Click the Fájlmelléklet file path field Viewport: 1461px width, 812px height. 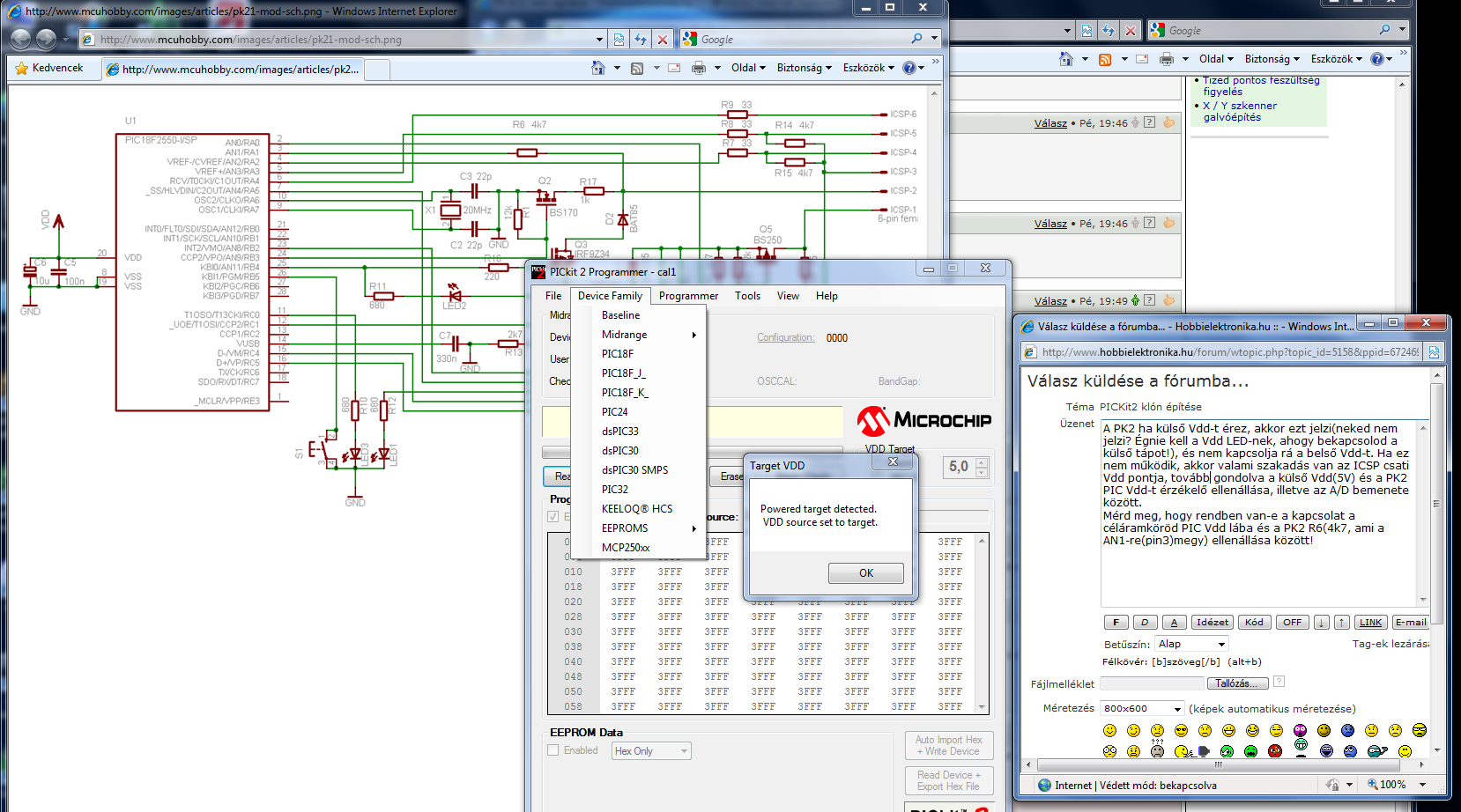click(x=1151, y=683)
